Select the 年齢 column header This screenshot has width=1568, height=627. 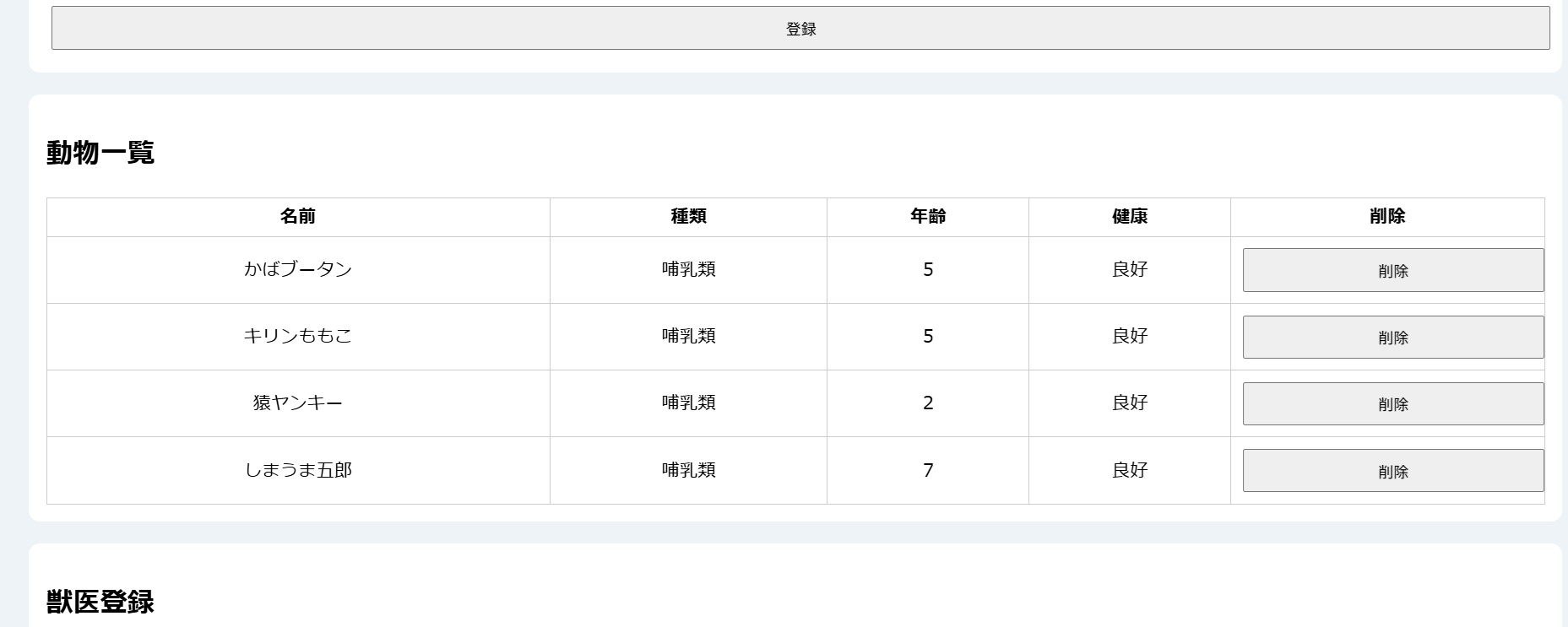[x=927, y=217]
